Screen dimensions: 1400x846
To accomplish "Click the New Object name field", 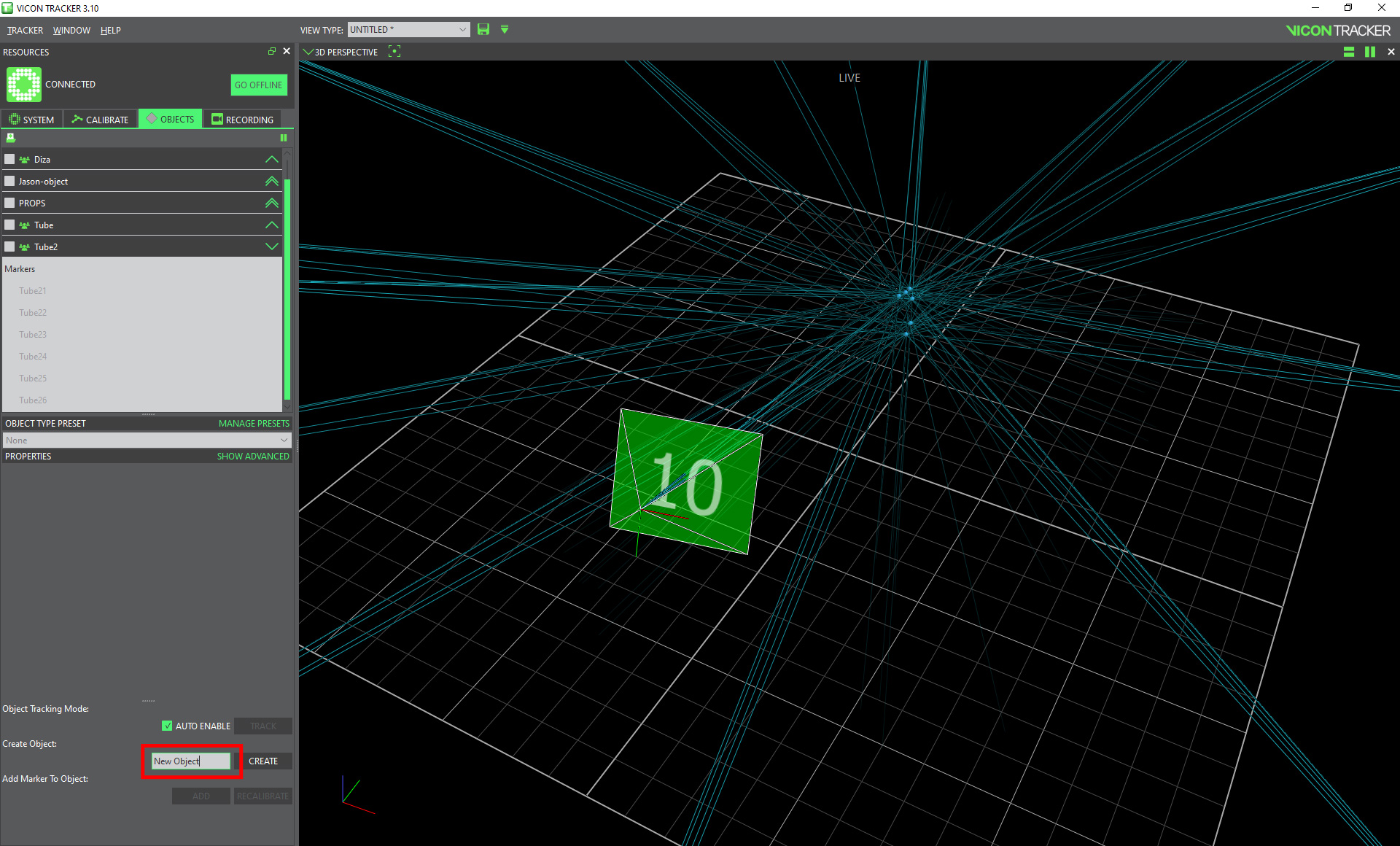I will coord(190,761).
